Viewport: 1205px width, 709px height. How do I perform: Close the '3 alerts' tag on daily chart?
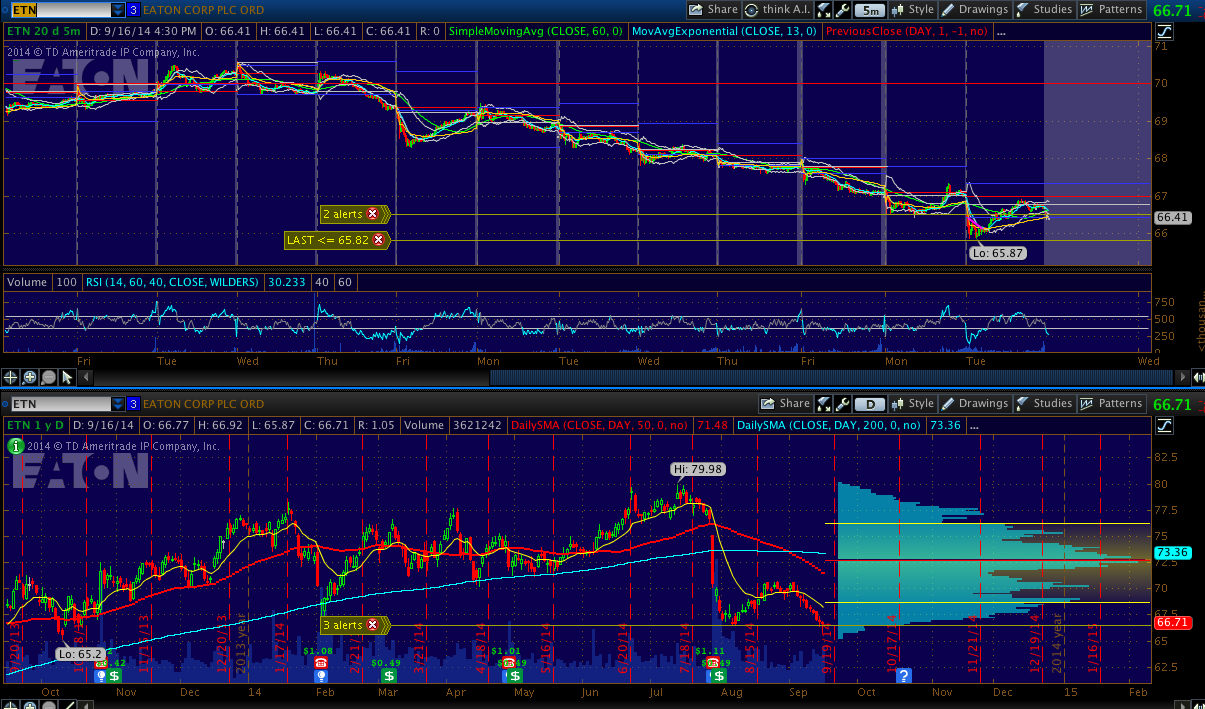click(x=373, y=625)
